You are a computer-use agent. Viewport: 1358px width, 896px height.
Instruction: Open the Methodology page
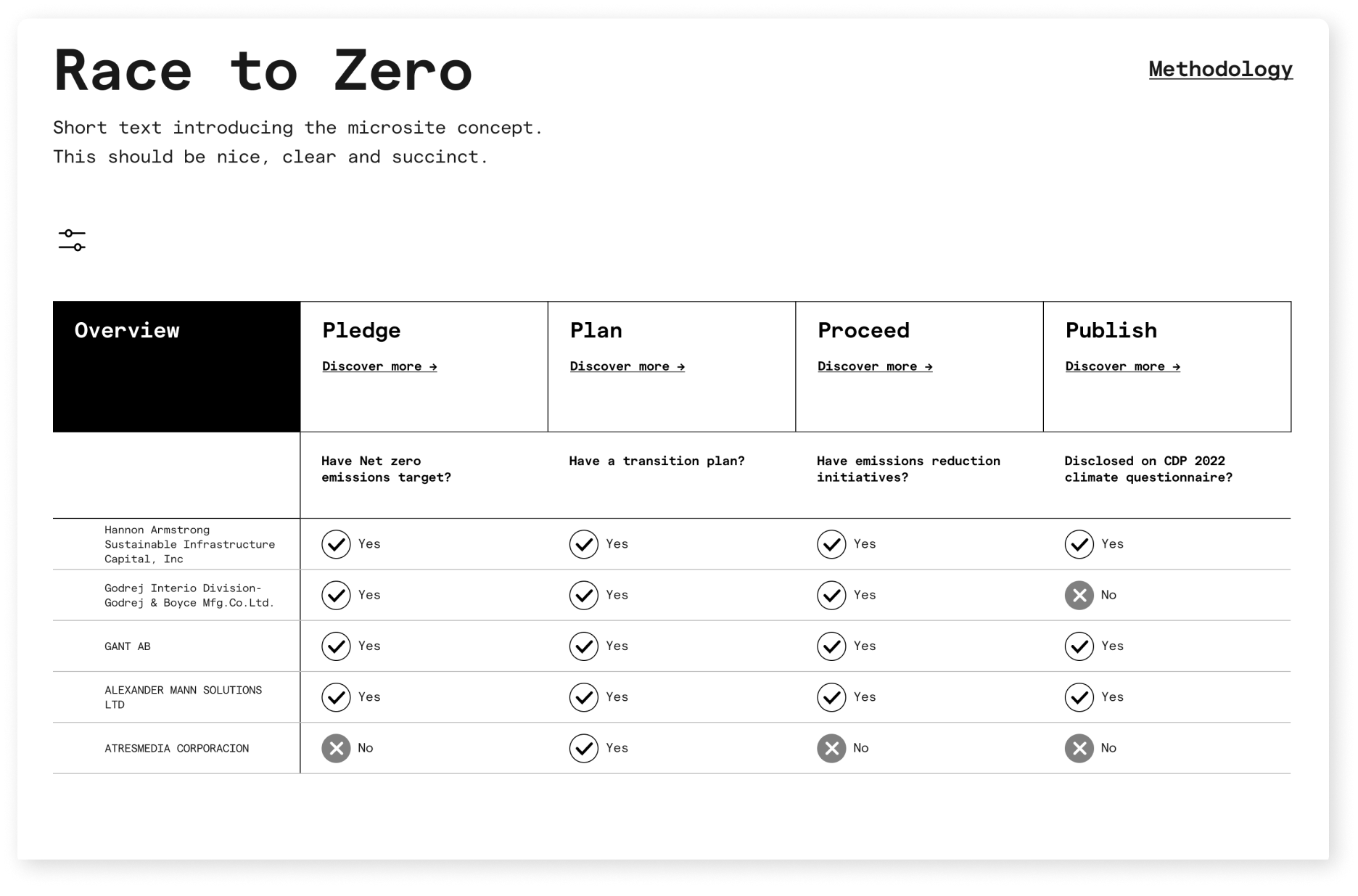point(1219,69)
